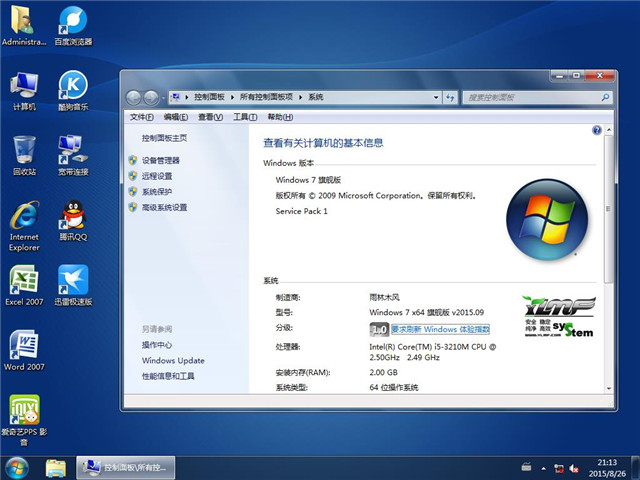
Task: Open the address bar history dropdown
Action: (436, 97)
